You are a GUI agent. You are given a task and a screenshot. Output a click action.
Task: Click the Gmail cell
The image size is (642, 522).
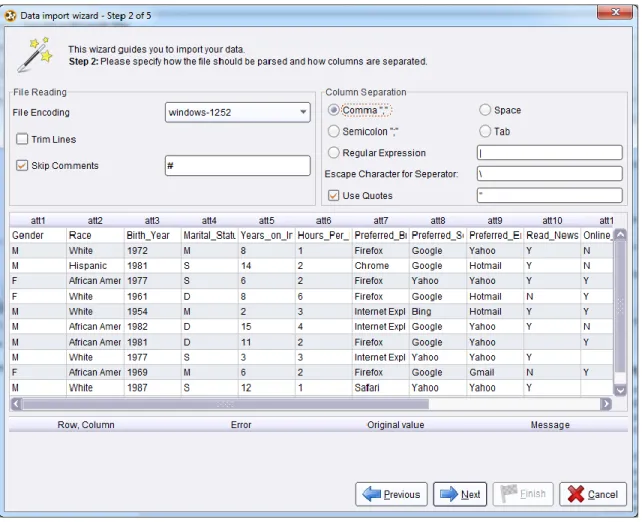[x=495, y=373]
